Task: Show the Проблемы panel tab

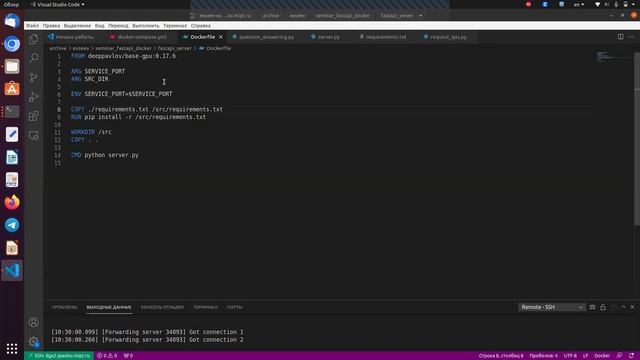Action: point(64,307)
